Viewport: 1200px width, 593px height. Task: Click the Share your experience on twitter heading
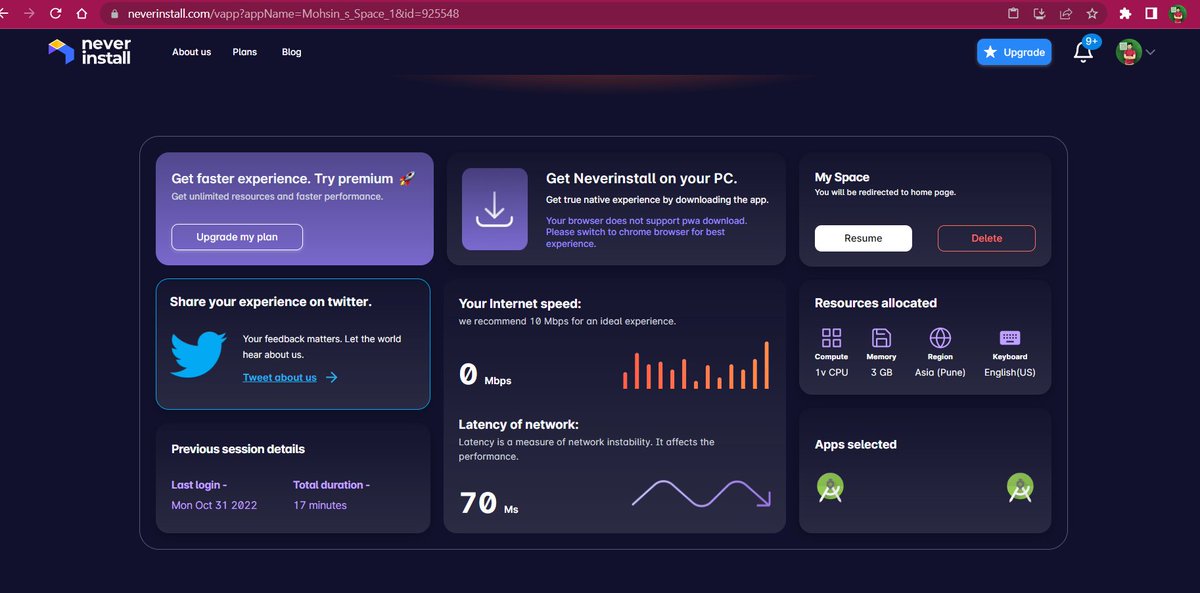click(271, 301)
